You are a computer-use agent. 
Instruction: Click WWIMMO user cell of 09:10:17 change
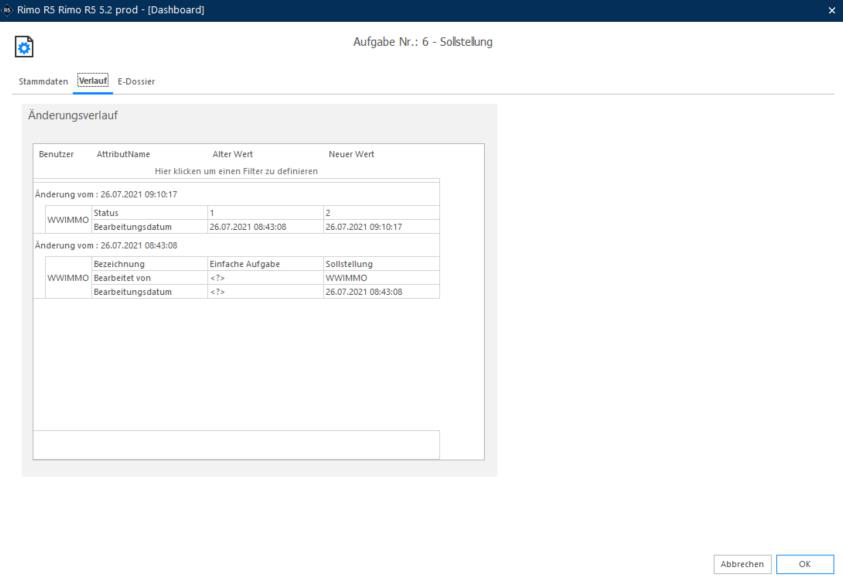68,220
